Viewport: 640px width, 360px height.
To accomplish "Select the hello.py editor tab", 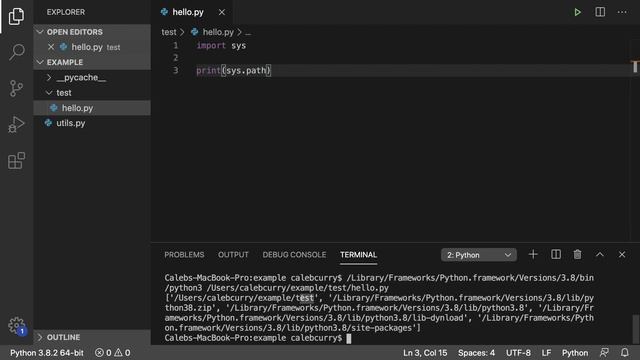I will 192,12.
